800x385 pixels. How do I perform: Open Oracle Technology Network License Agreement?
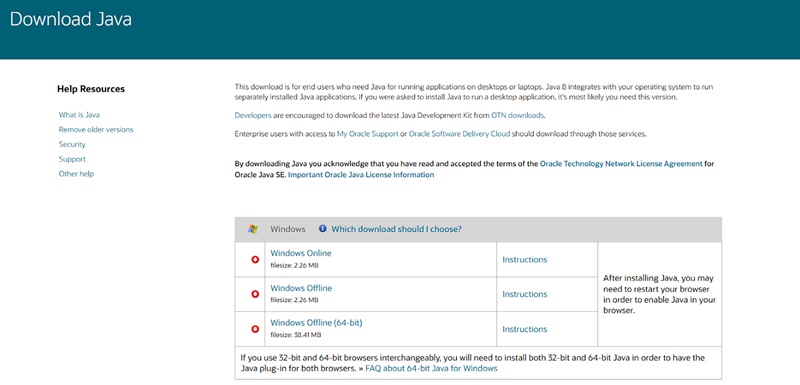tap(621, 164)
